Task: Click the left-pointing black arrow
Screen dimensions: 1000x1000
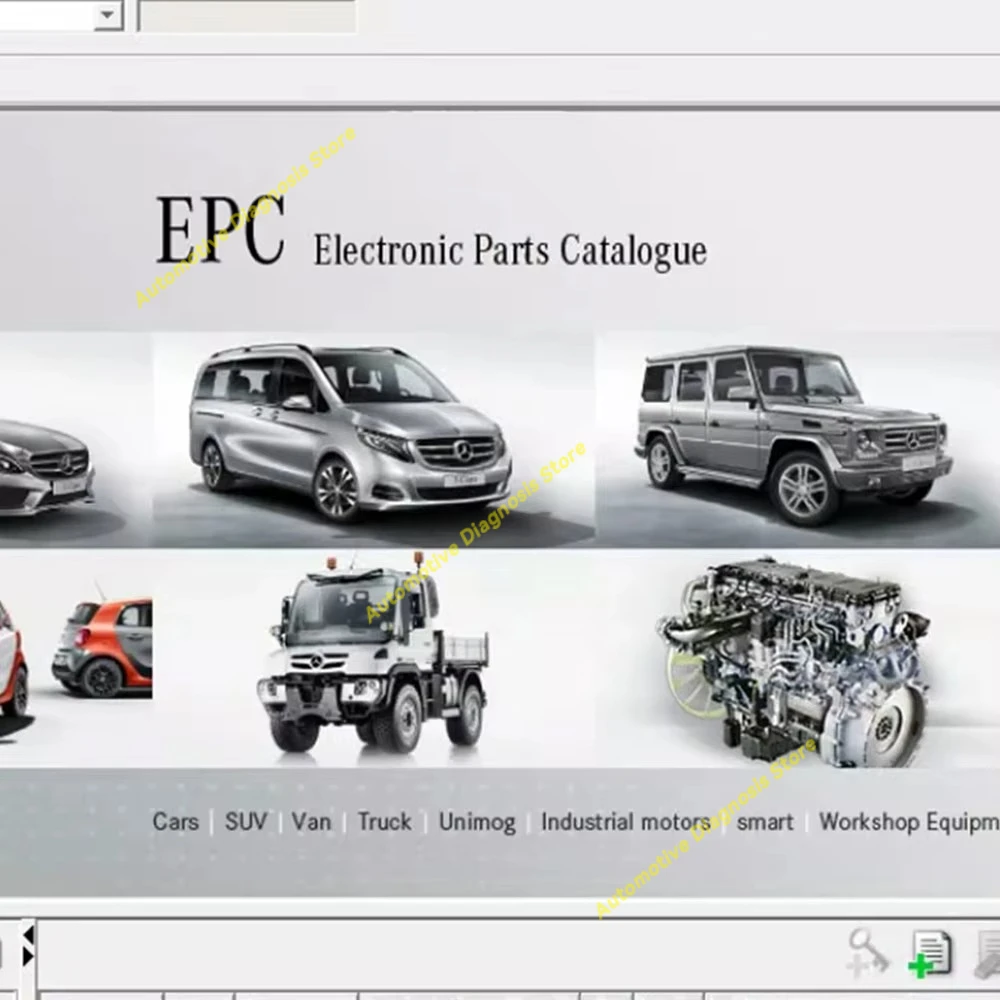Action: pos(27,936)
